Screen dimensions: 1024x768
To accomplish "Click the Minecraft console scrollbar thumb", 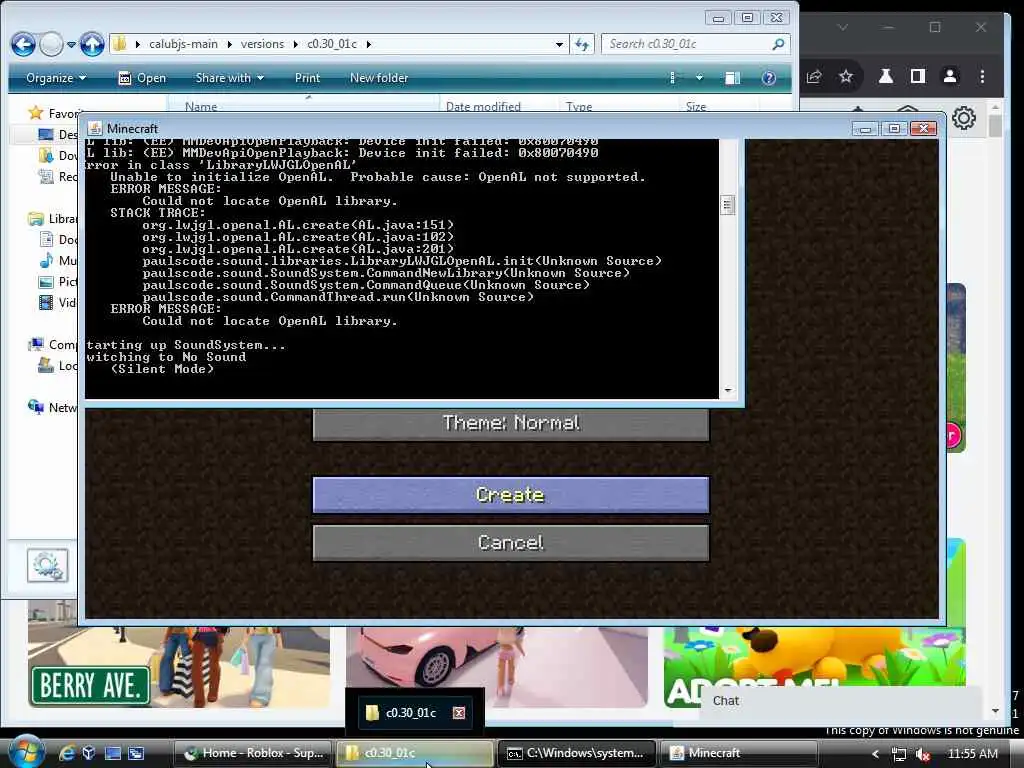I will click(728, 205).
